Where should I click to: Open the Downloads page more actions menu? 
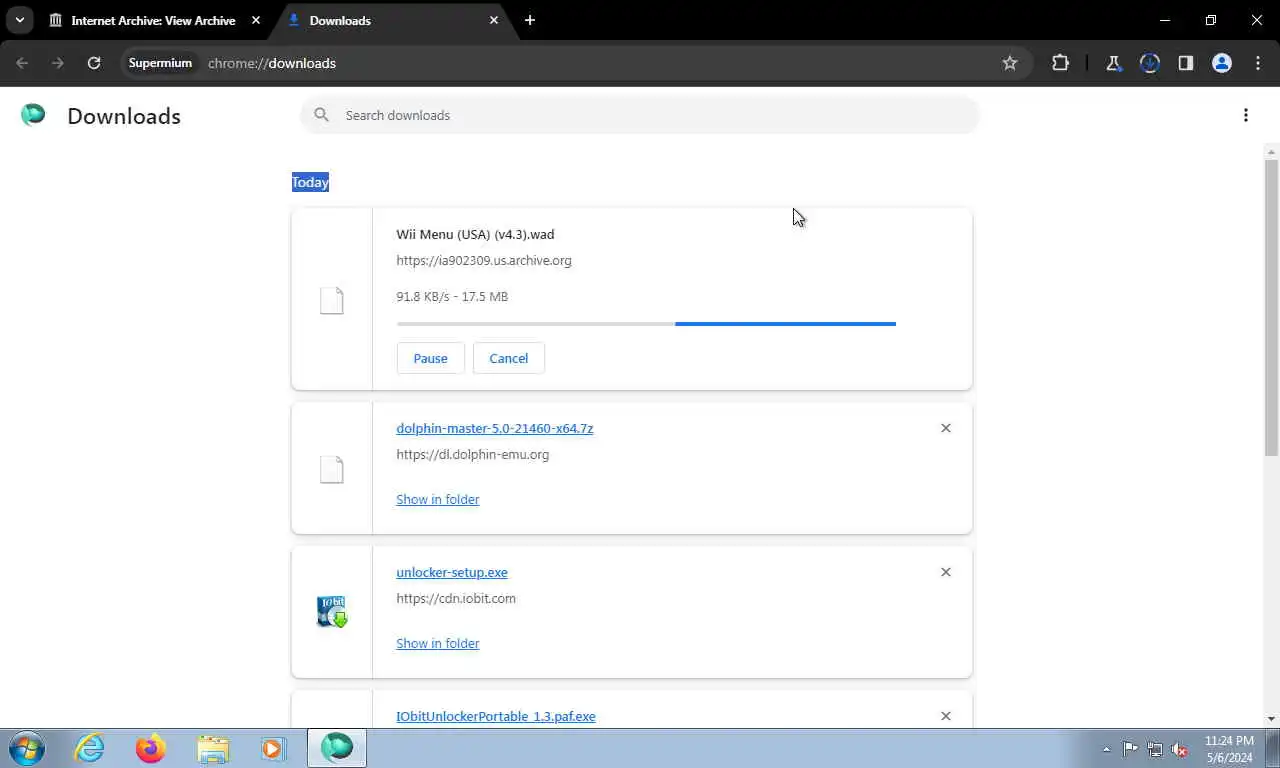(1245, 115)
